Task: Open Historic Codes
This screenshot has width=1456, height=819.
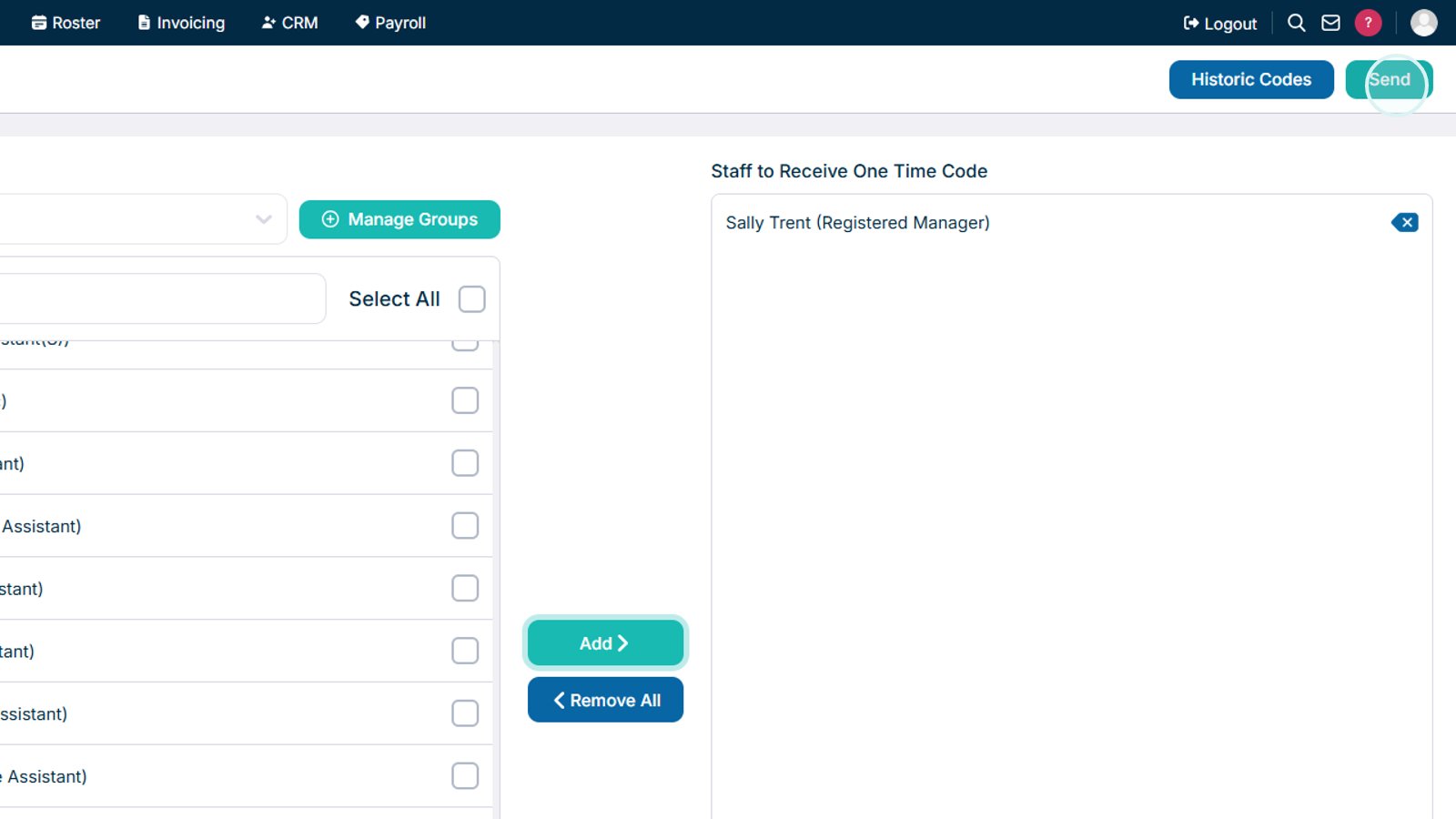Action: (1251, 79)
